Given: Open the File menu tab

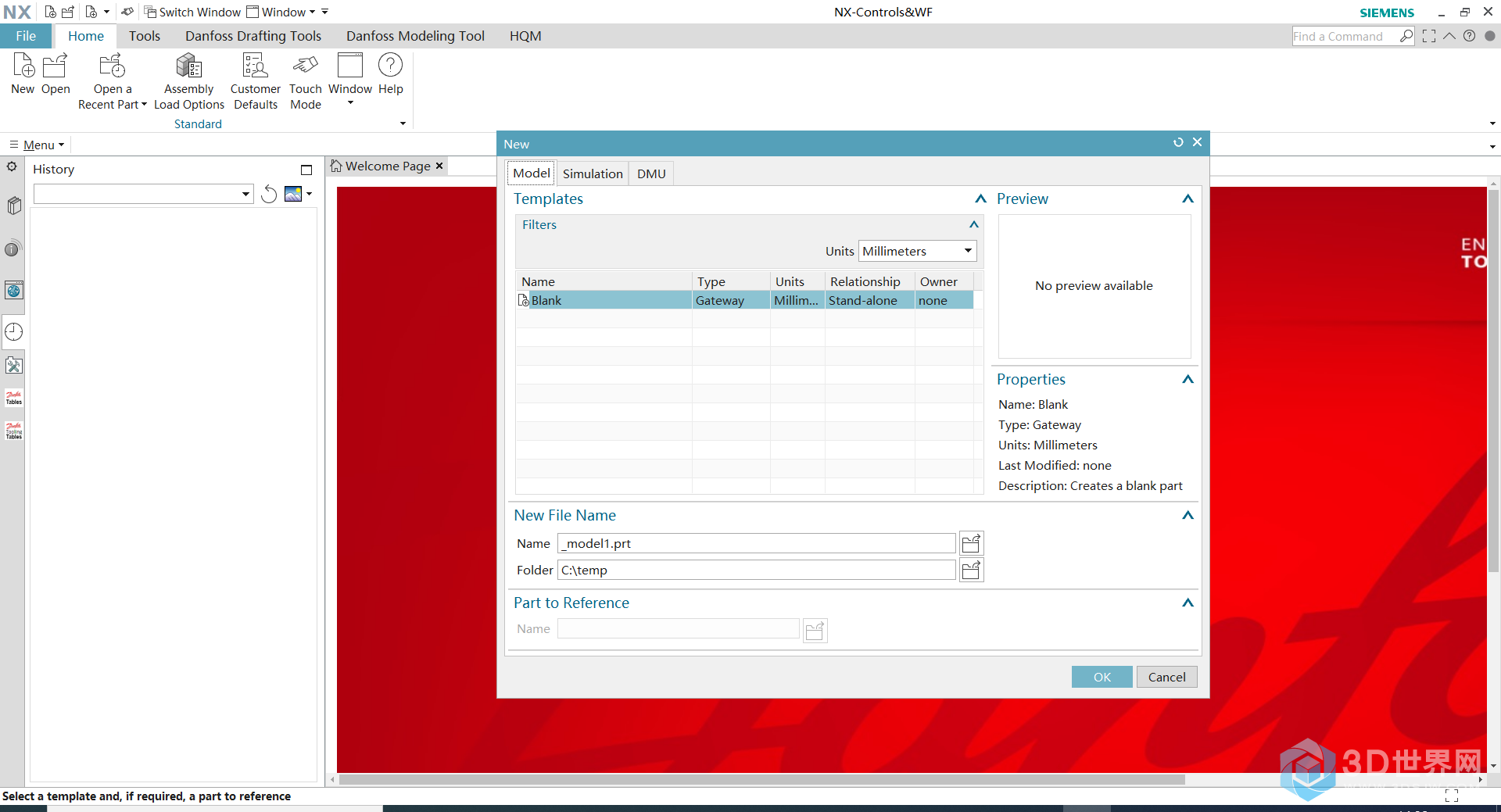Looking at the screenshot, I should pyautogui.click(x=26, y=36).
